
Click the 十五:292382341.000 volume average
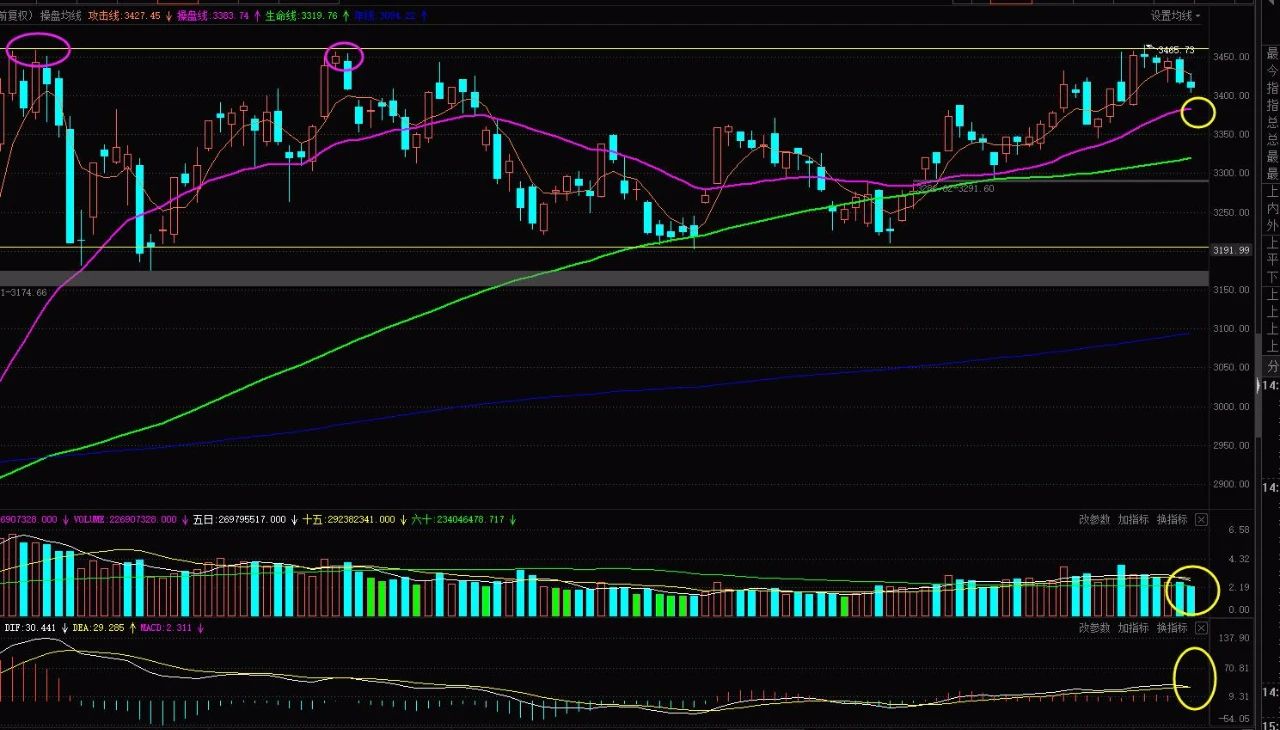349,520
